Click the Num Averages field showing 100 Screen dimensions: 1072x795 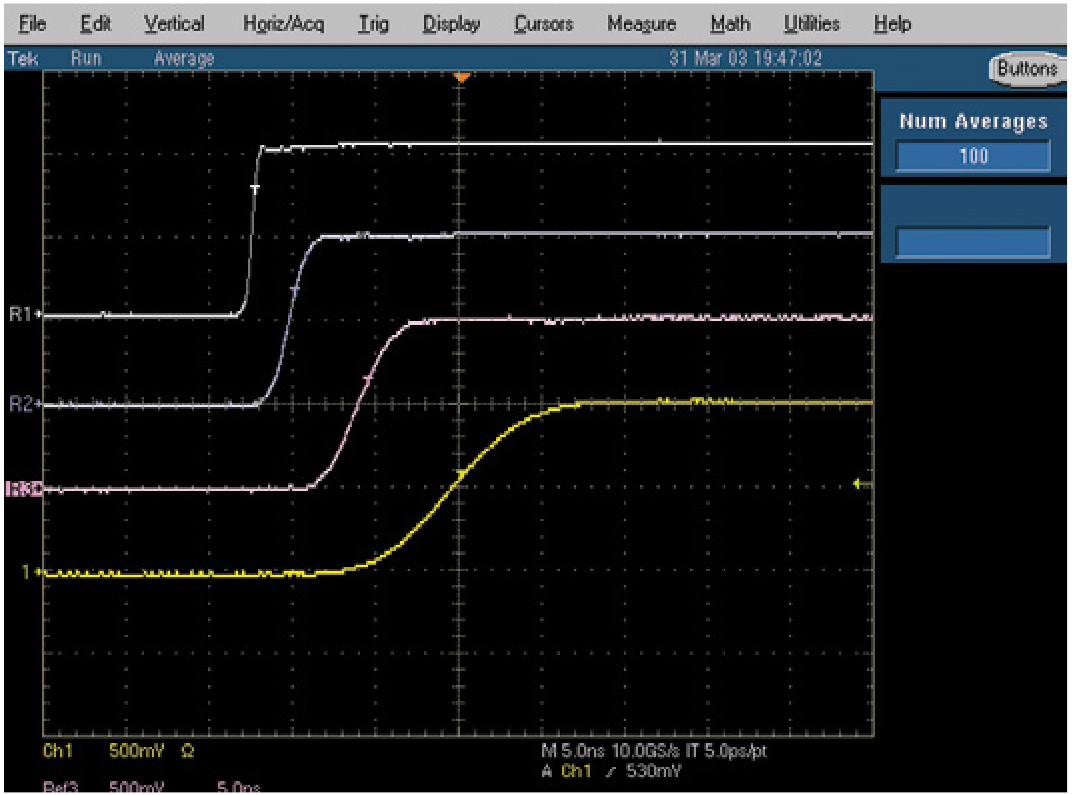tap(973, 156)
